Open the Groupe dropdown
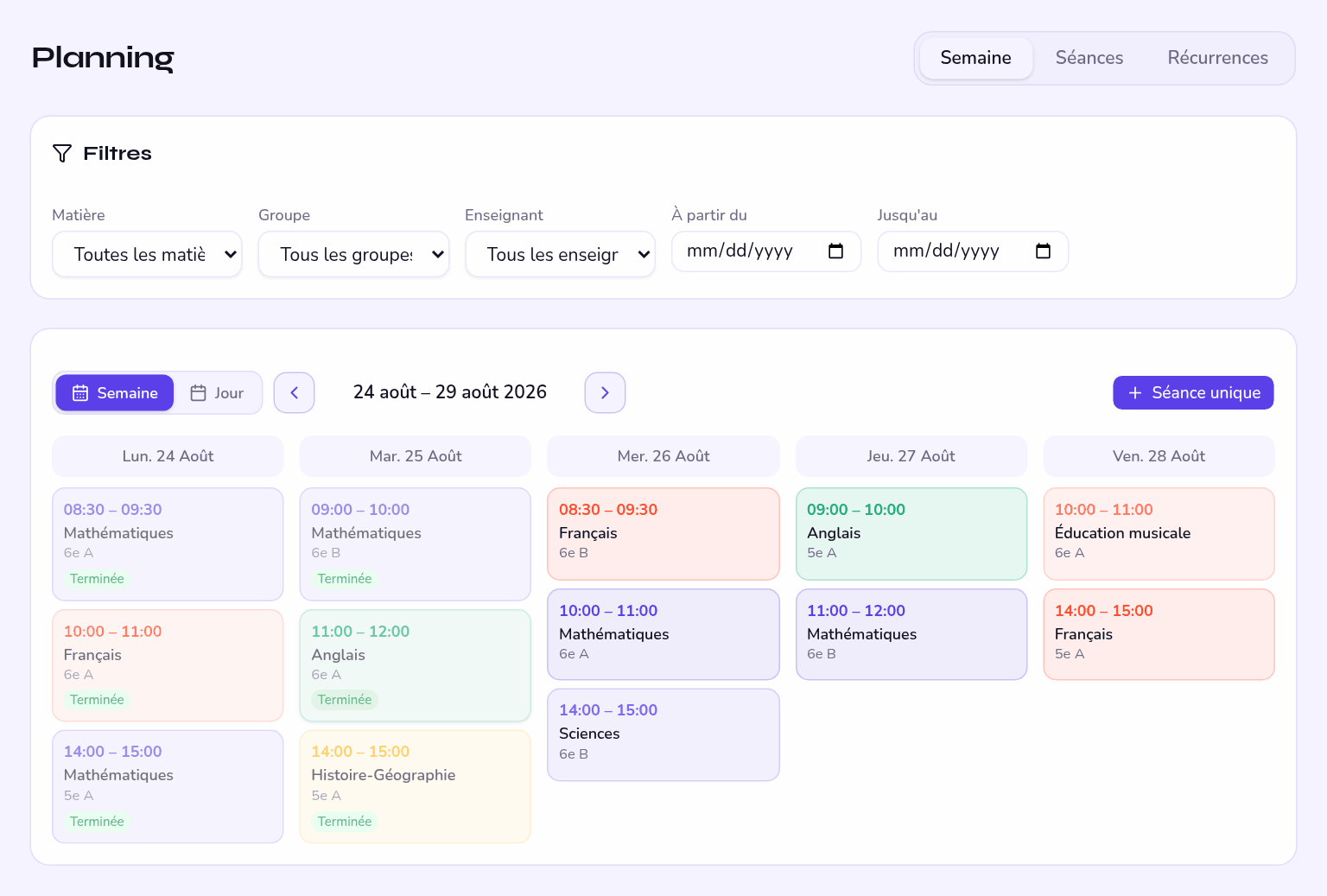The width and height of the screenshot is (1327, 896). click(353, 254)
